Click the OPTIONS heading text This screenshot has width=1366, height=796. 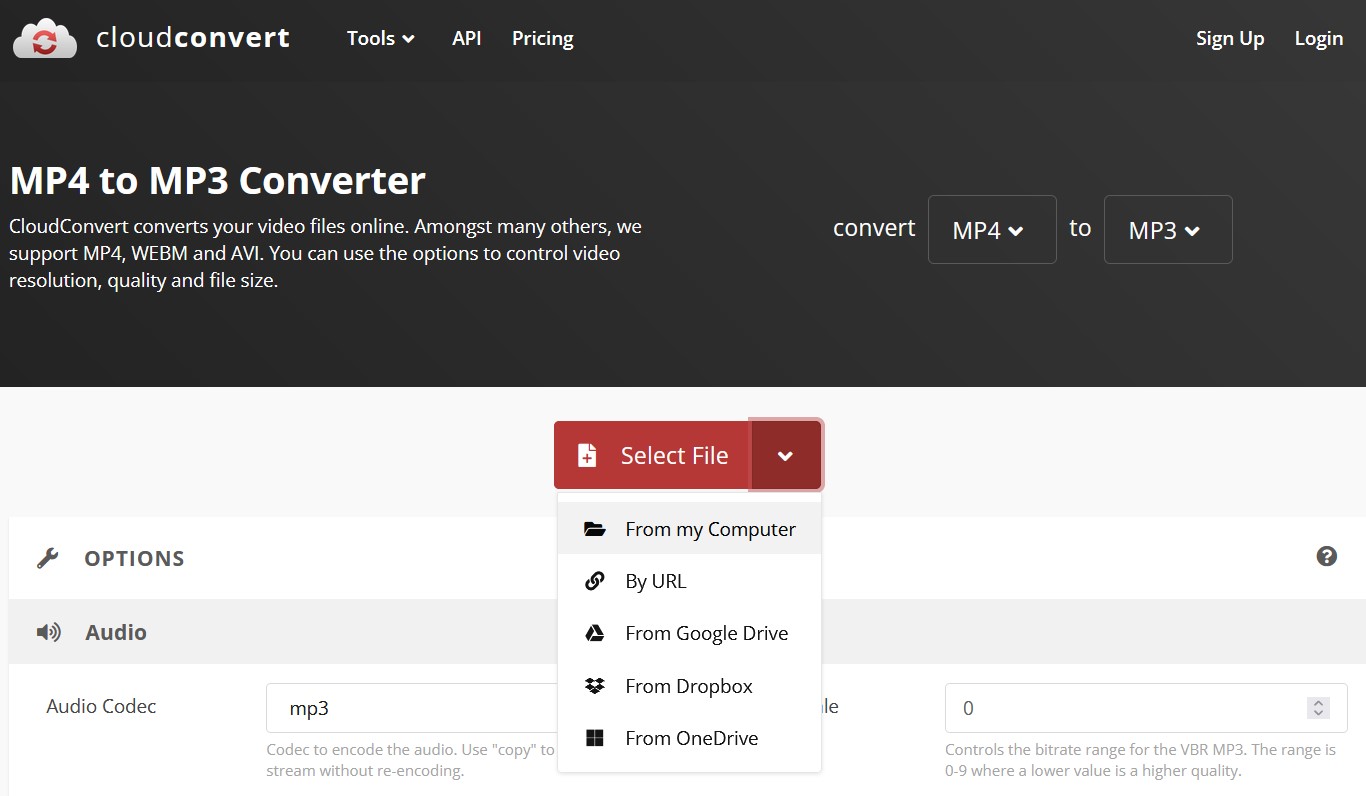pyautogui.click(x=134, y=558)
